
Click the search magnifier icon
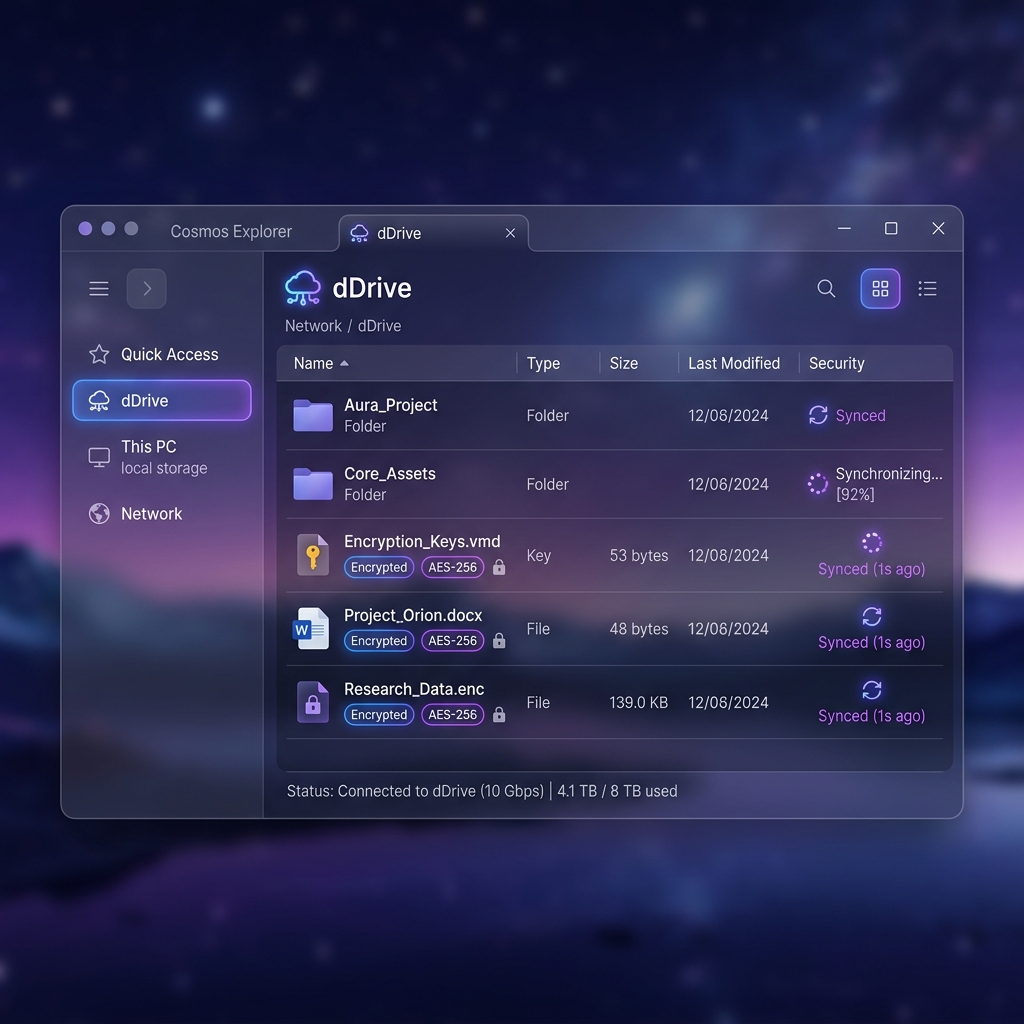coord(826,289)
